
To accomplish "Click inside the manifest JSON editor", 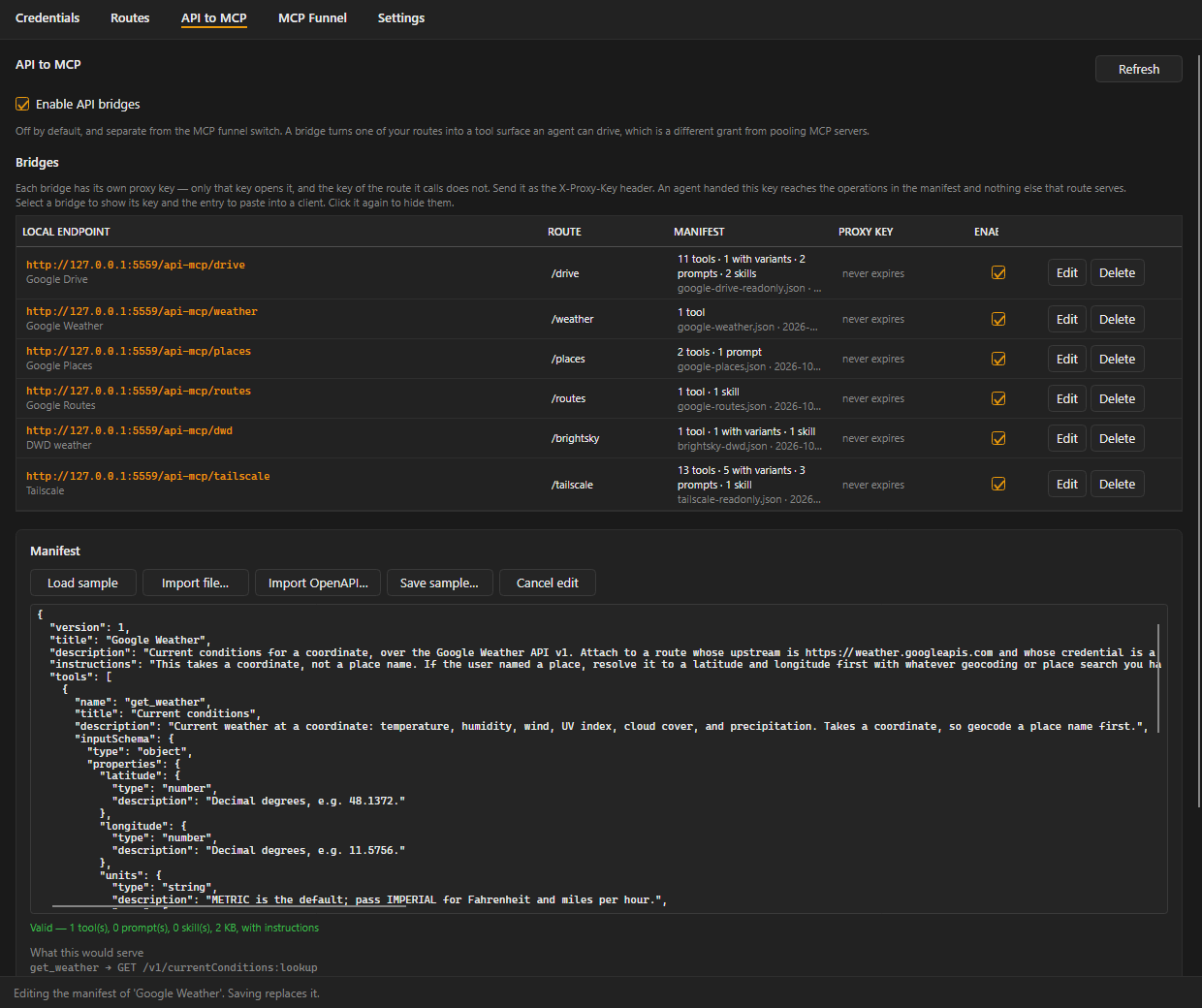I will (x=598, y=759).
